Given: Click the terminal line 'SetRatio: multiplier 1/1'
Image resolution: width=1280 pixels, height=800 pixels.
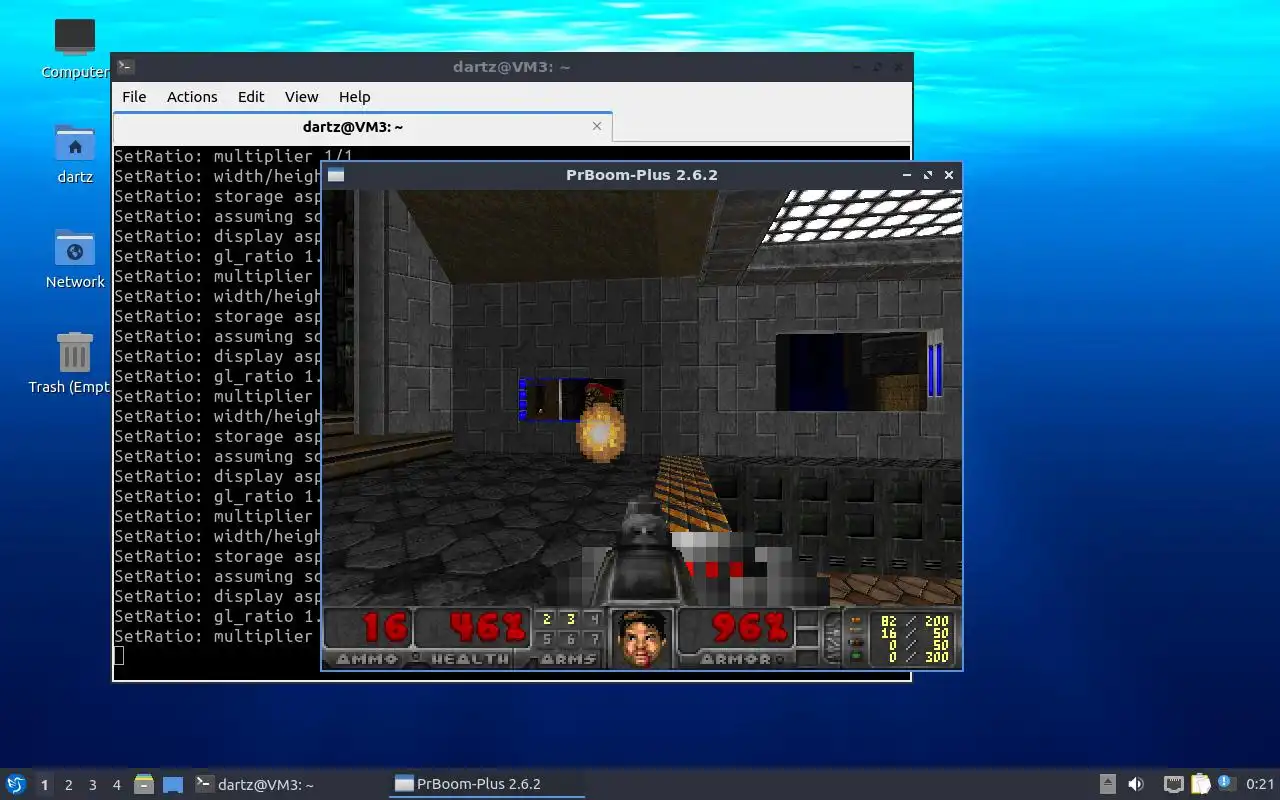Looking at the screenshot, I should tap(233, 156).
